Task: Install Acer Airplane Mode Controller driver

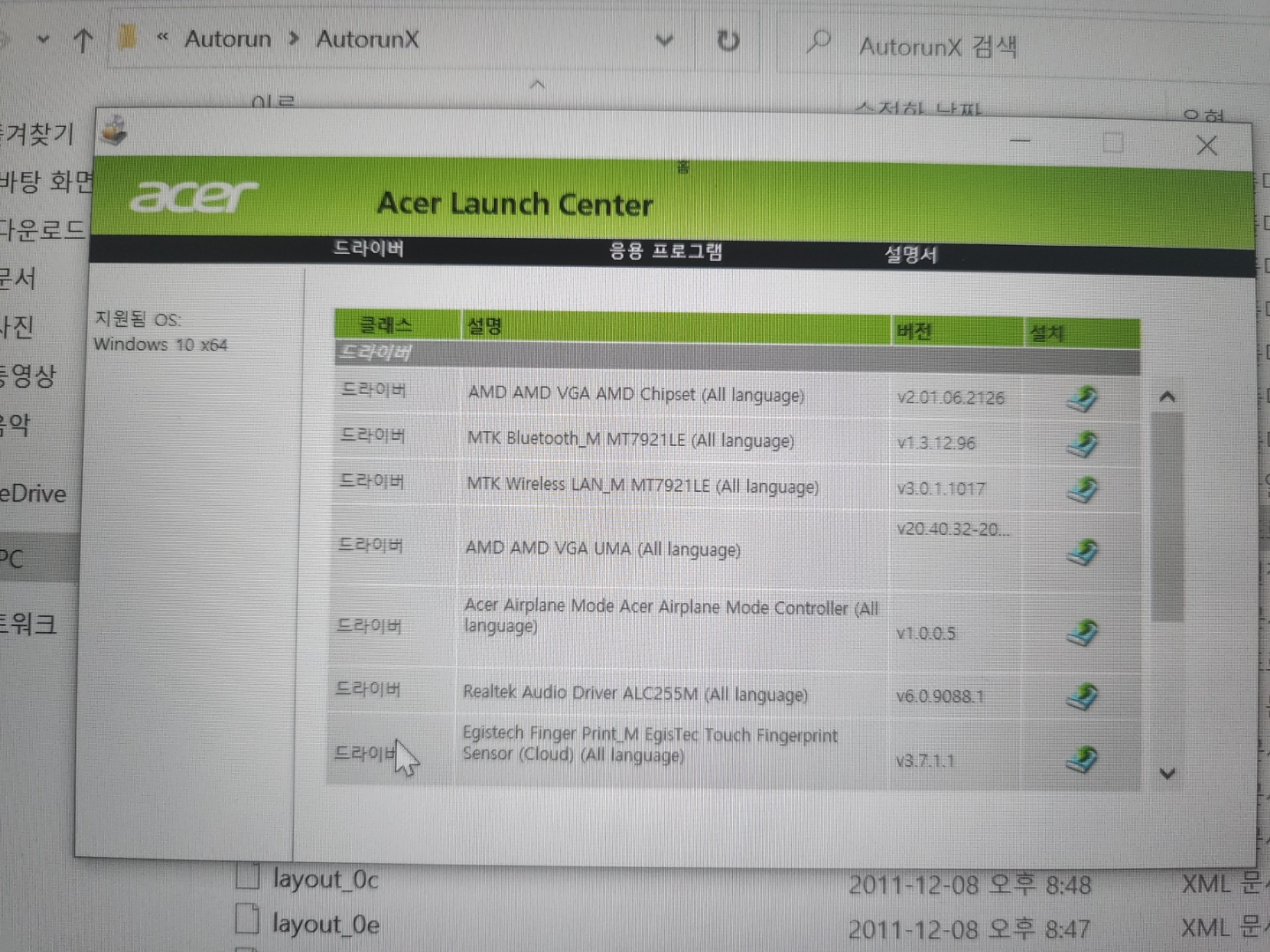Action: pyautogui.click(x=1082, y=631)
